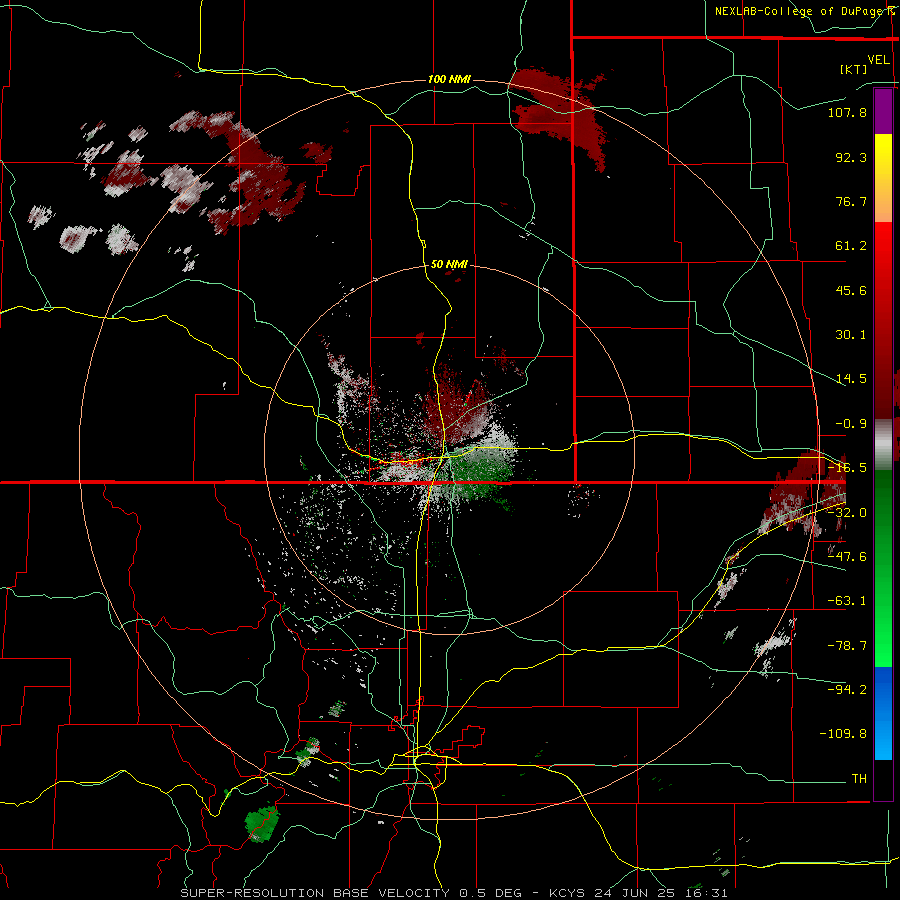Click the 30.1 velocity scale value
Screen dimensions: 900x900
(851, 335)
